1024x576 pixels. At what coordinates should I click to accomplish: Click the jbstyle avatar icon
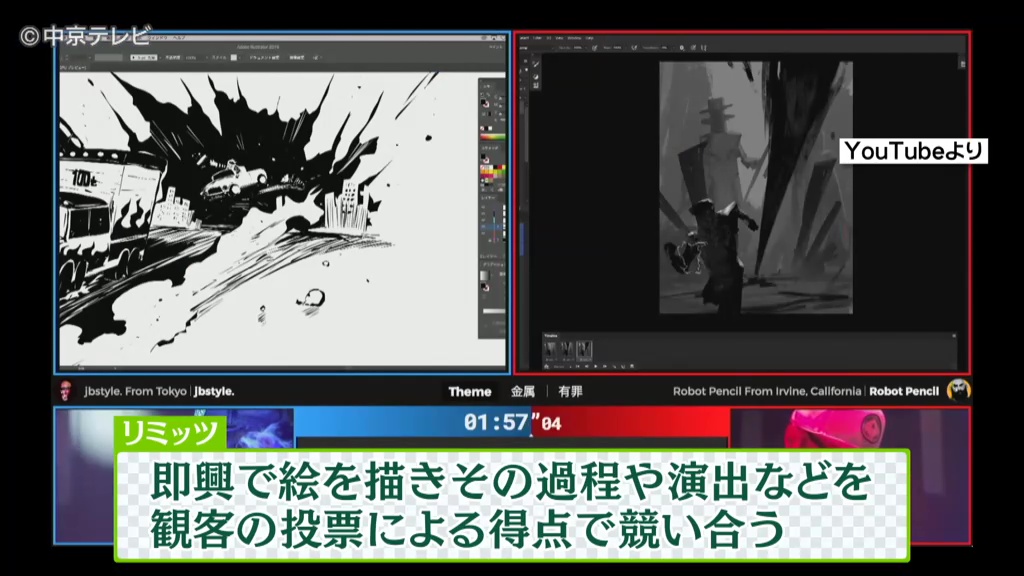point(66,391)
